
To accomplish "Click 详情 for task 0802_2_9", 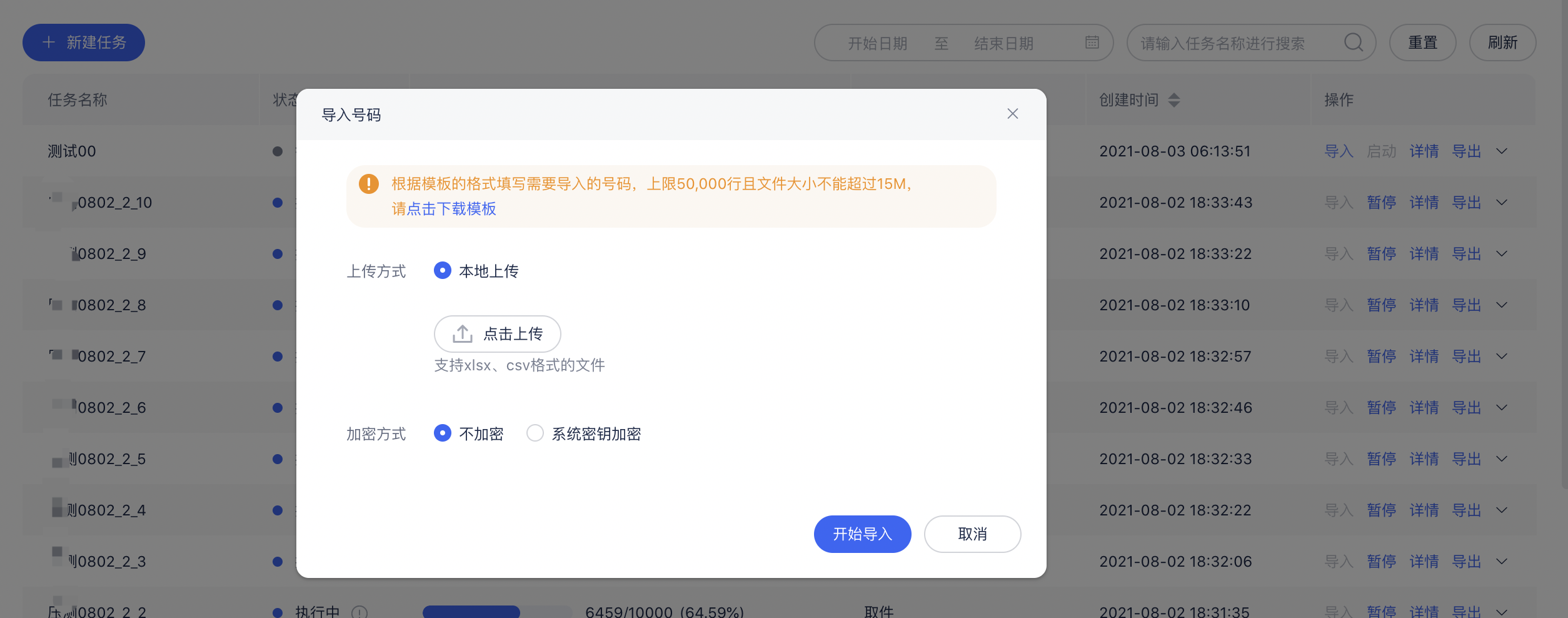I will coord(1424,254).
